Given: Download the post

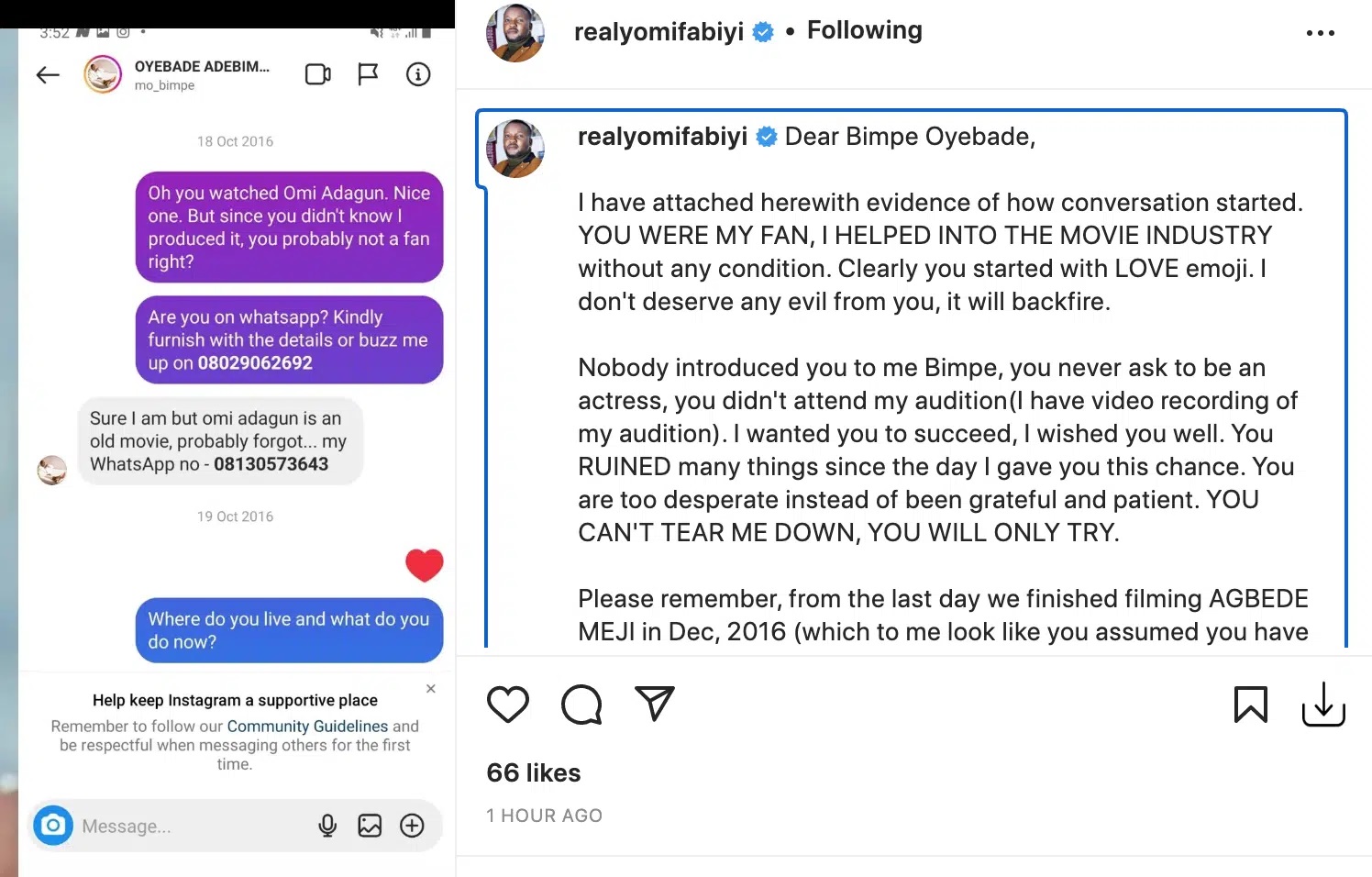Looking at the screenshot, I should 1323,705.
